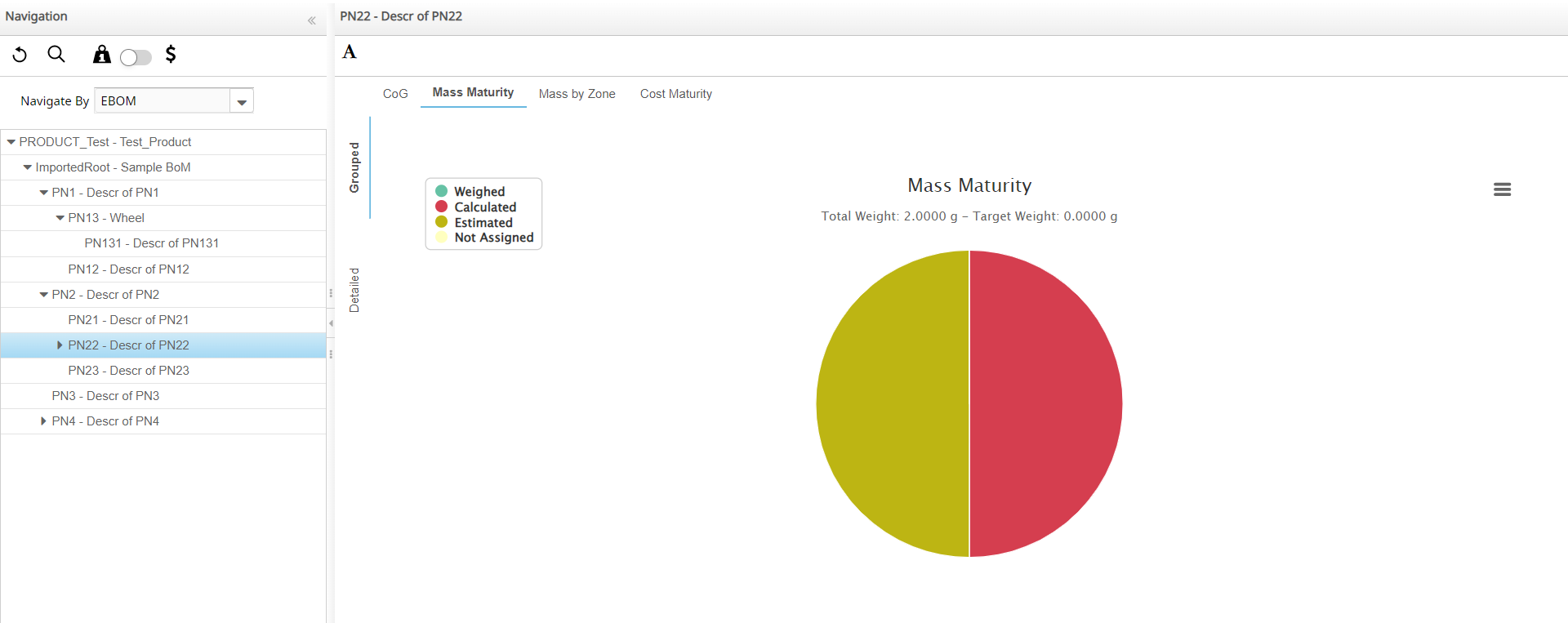Select PN4 - Descr of PN4 row
The image size is (1568, 623).
[x=163, y=421]
